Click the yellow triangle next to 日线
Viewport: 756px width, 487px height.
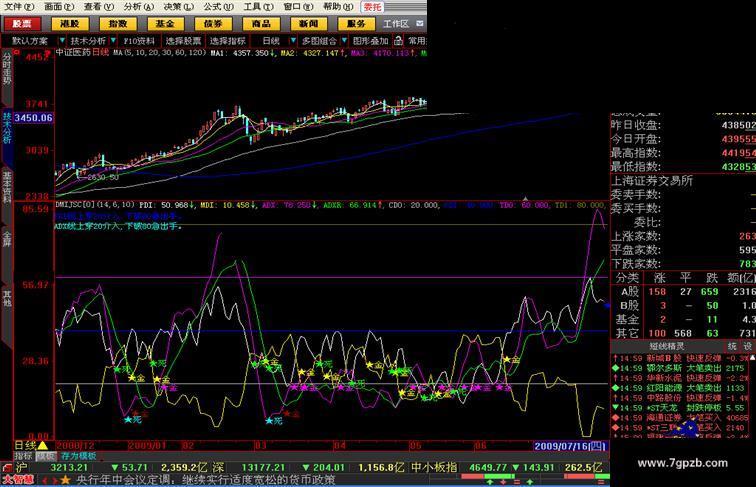43,446
